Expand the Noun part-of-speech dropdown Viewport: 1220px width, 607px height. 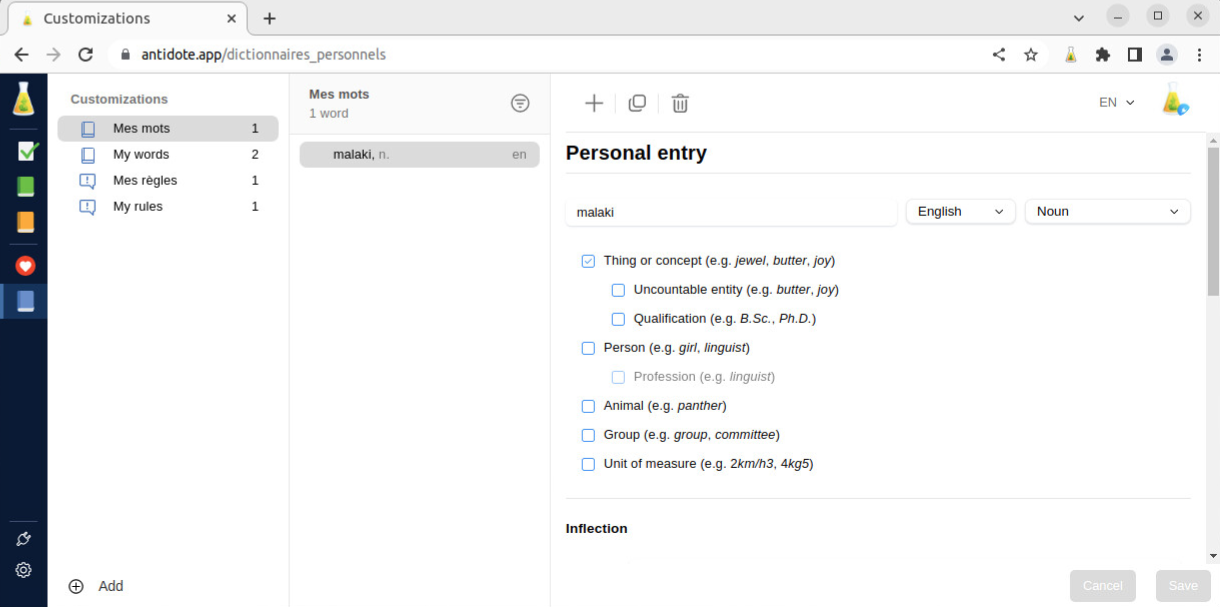tap(1107, 212)
